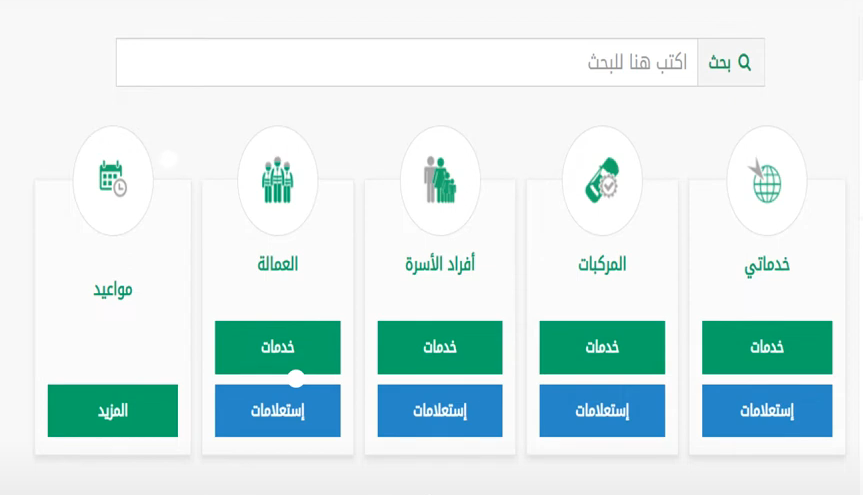Click the globe icon above خدماتي
Screen dimensions: 863x495
(766, 181)
